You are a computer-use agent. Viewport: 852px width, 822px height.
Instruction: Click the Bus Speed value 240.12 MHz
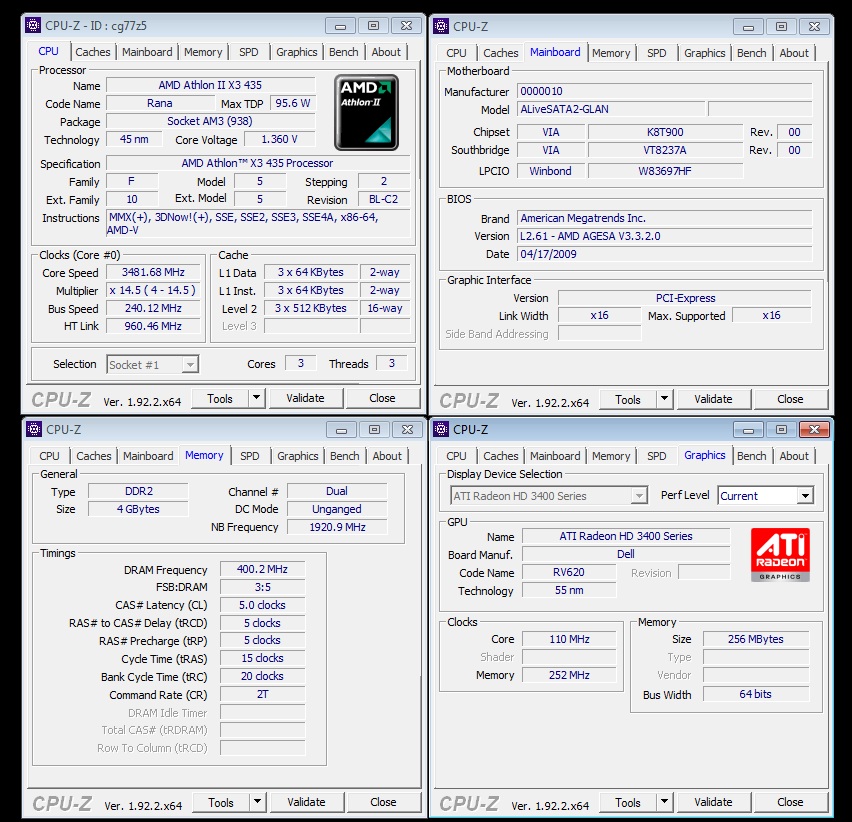tap(153, 308)
